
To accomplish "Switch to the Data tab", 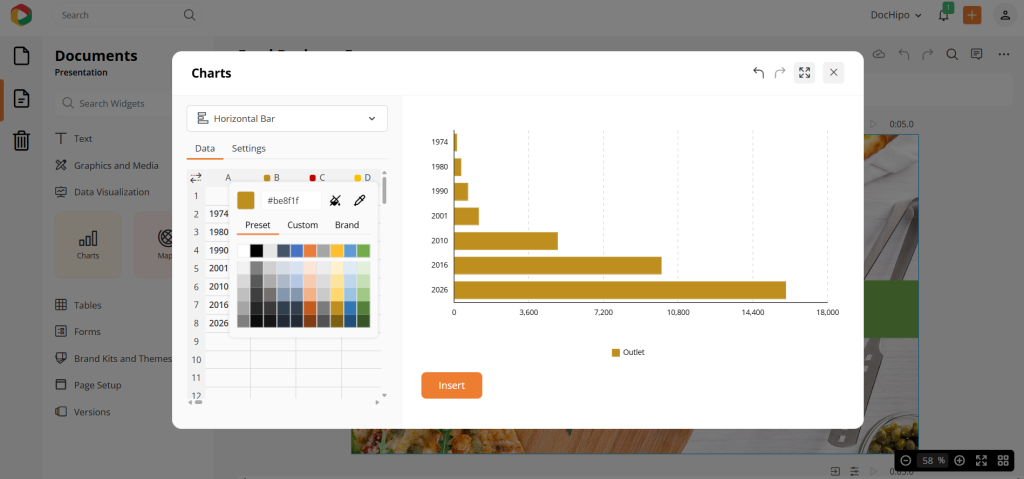I will coord(205,148).
